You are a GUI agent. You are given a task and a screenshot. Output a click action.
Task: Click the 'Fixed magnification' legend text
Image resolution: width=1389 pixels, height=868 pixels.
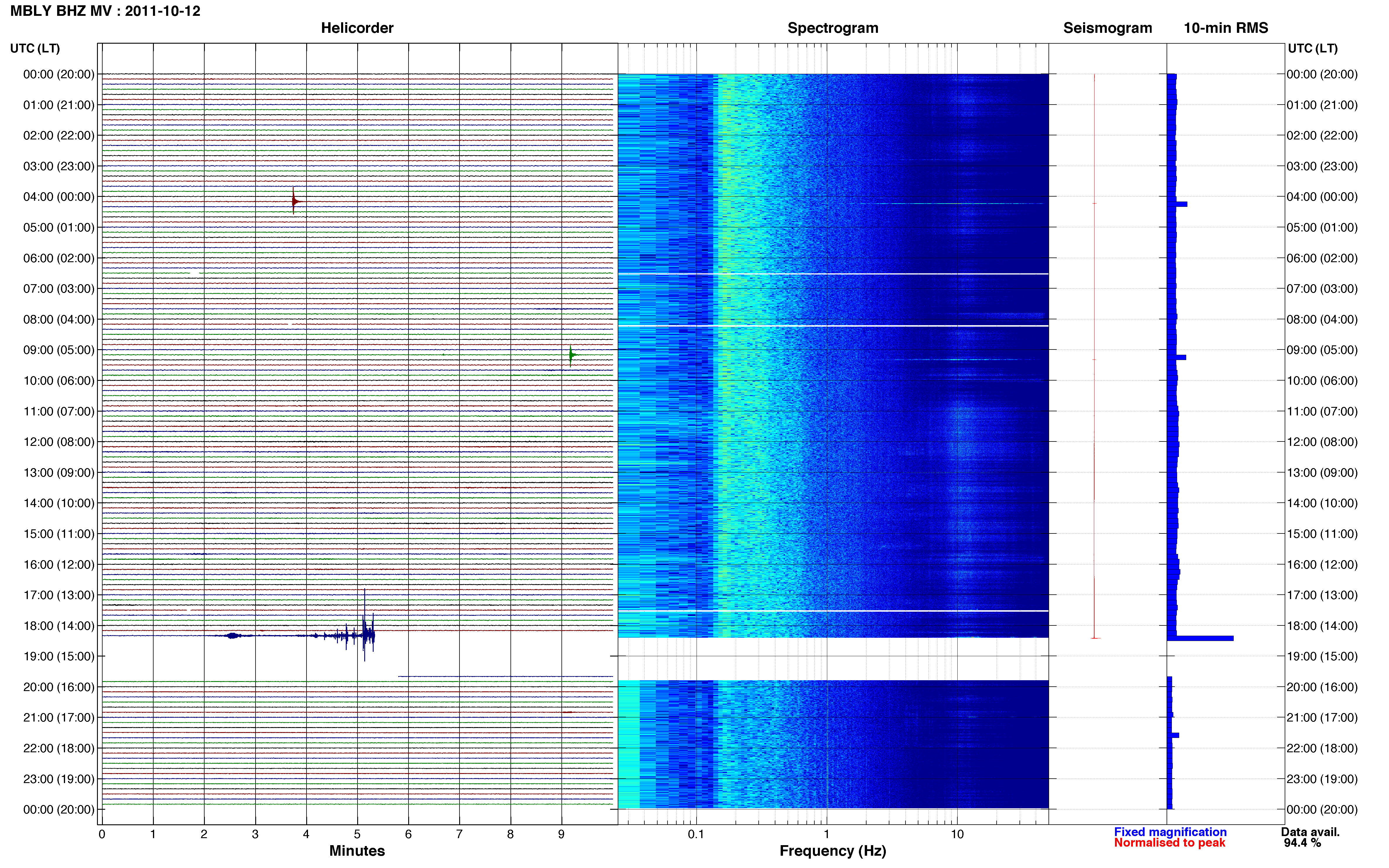[x=1170, y=832]
